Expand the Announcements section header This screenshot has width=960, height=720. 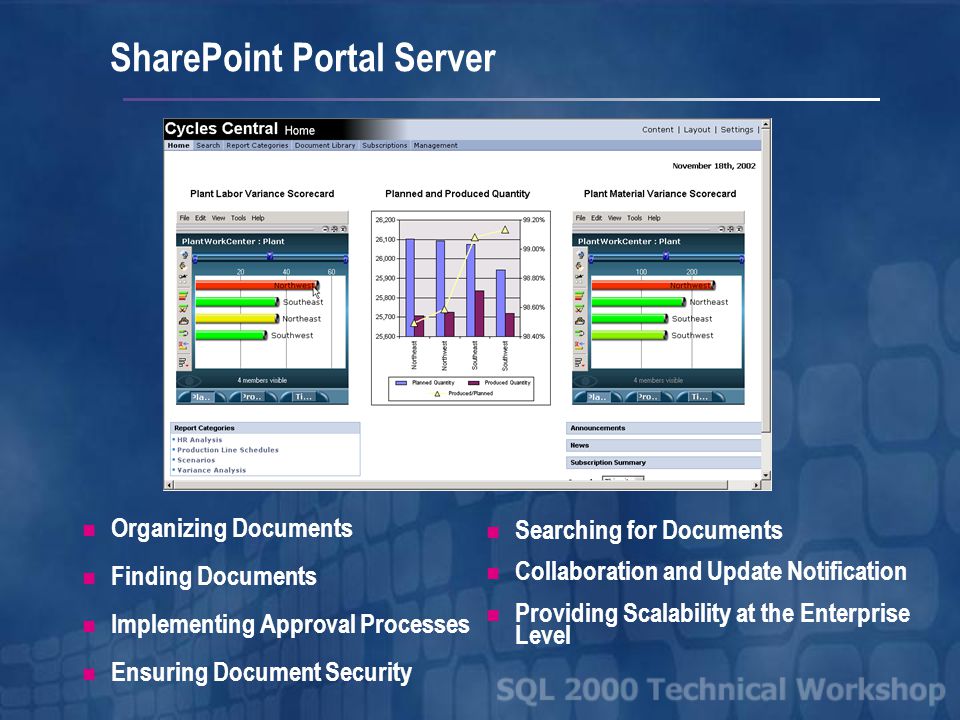[664, 428]
